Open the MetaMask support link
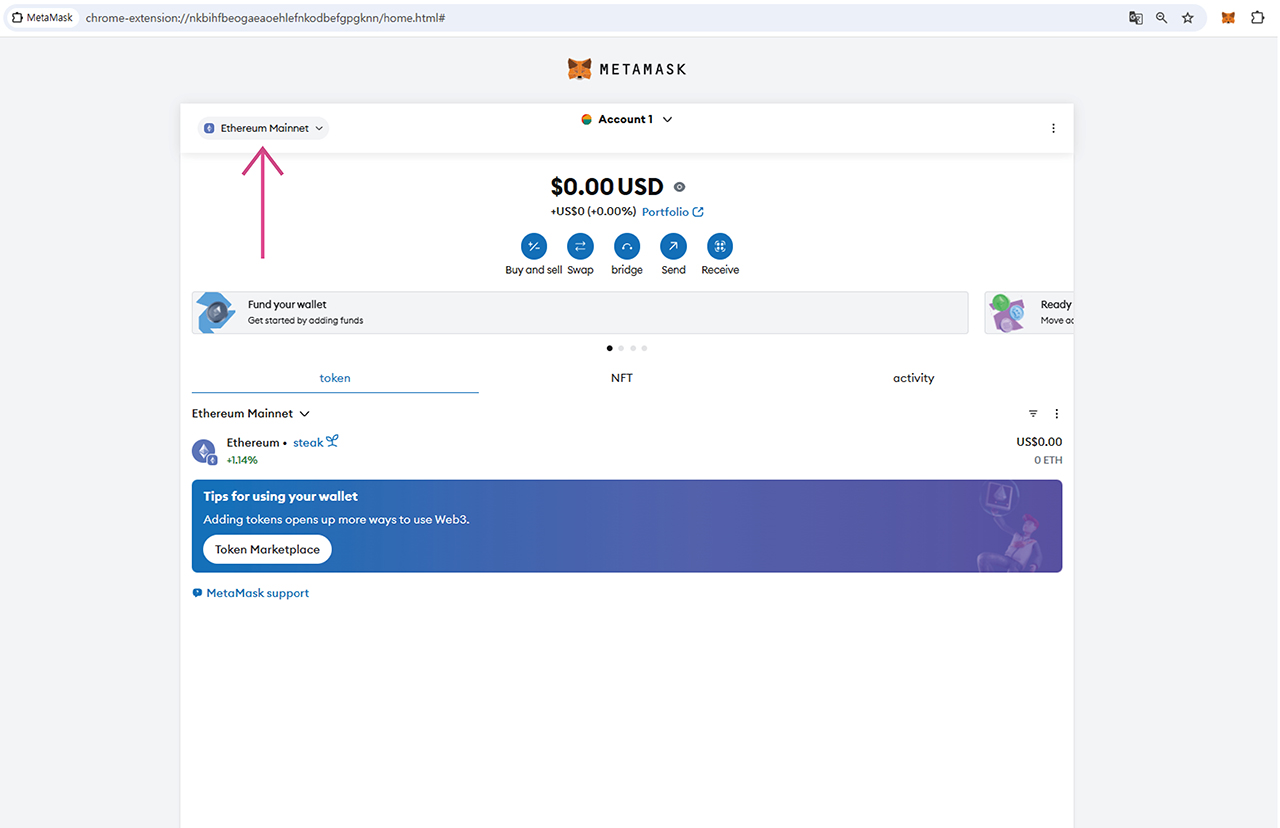Image resolution: width=1280 pixels, height=828 pixels. coord(251,593)
